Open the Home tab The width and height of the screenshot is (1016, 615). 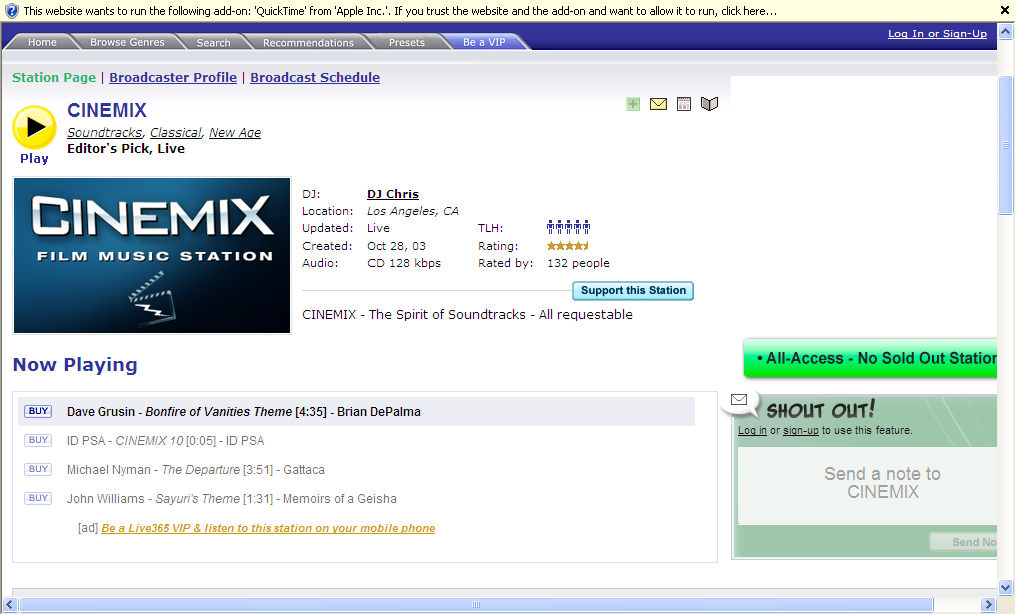42,42
